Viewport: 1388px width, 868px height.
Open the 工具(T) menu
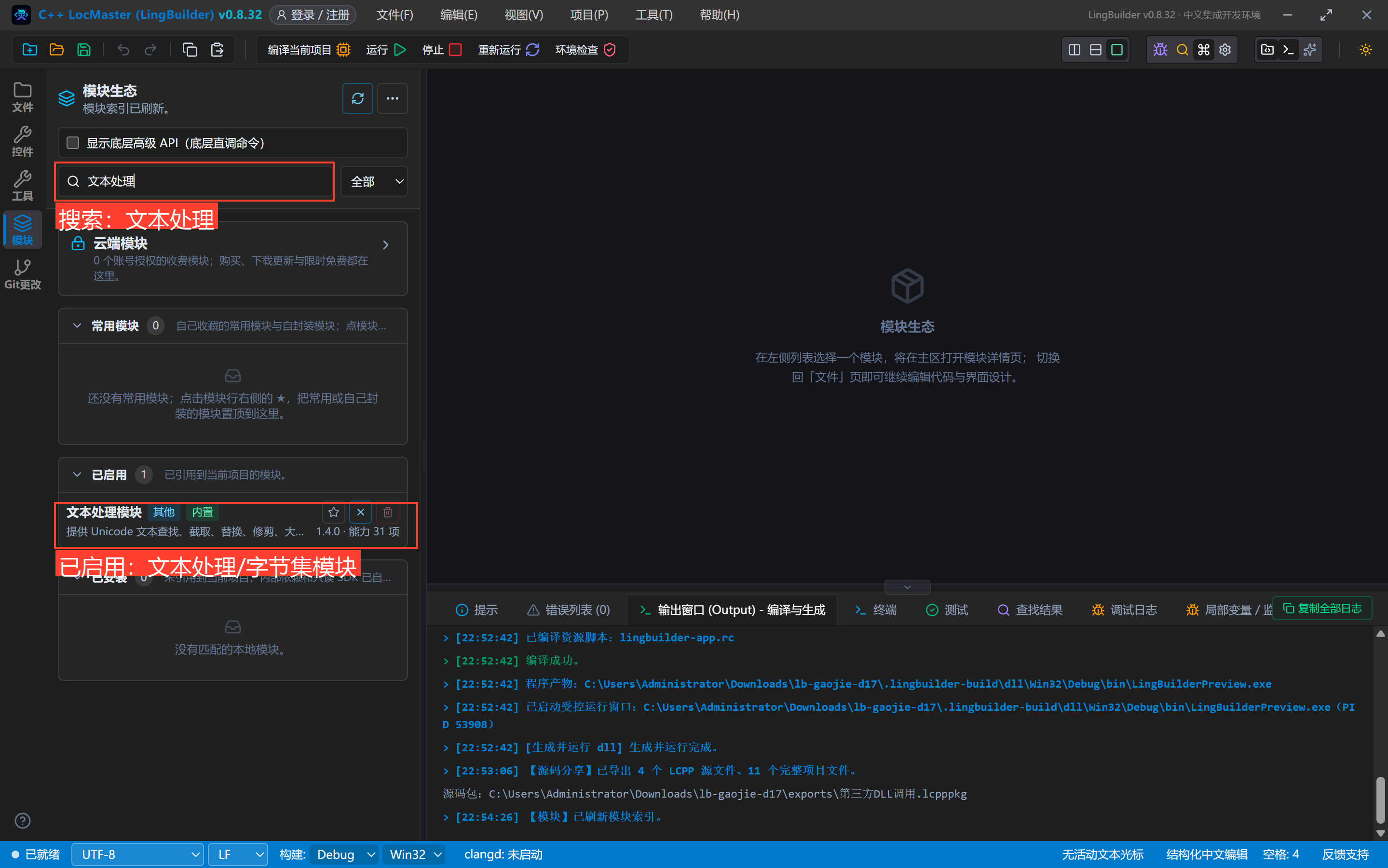[654, 15]
